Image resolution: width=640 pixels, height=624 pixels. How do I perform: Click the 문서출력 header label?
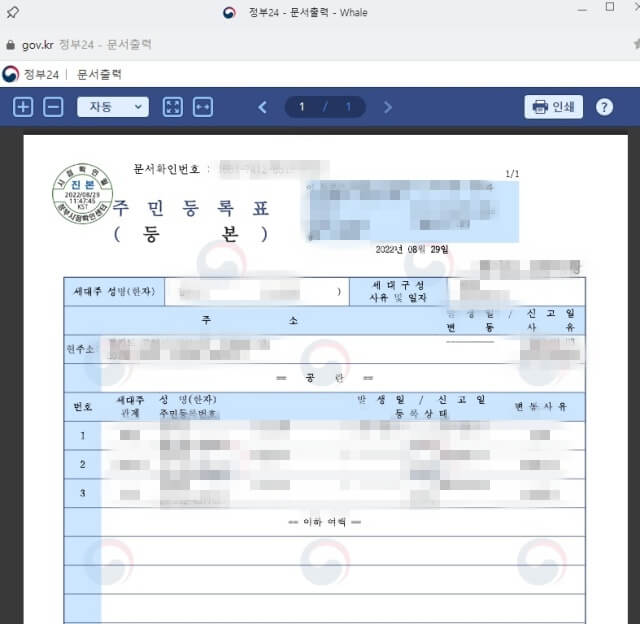coord(99,74)
